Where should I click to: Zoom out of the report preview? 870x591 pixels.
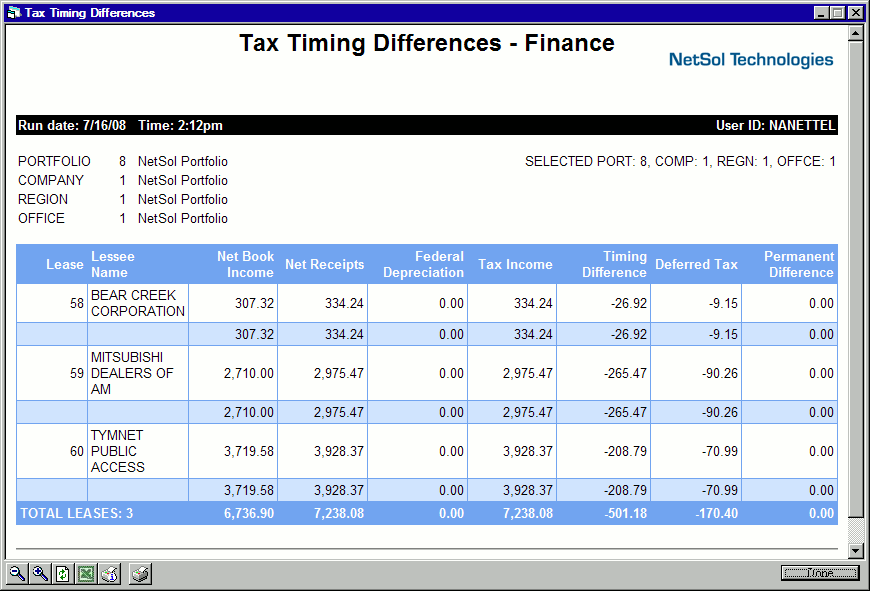17,574
